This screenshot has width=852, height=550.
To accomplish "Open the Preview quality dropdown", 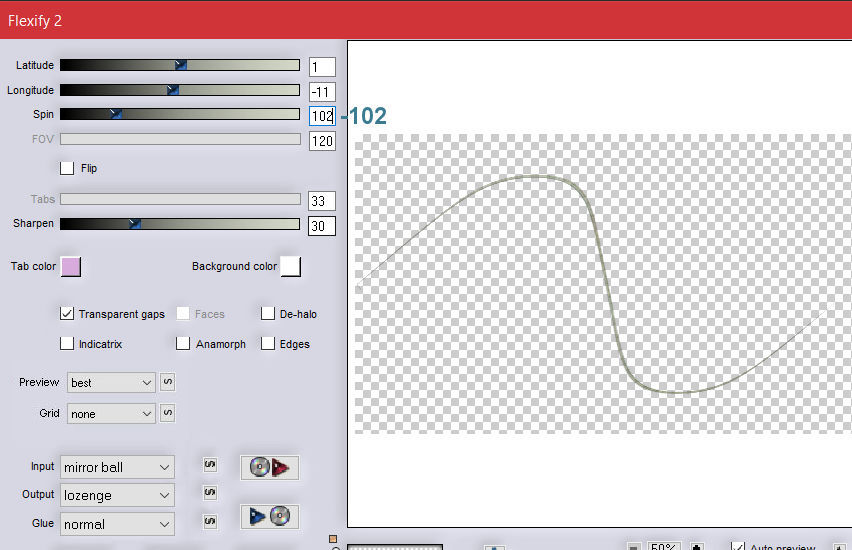I will 111,383.
